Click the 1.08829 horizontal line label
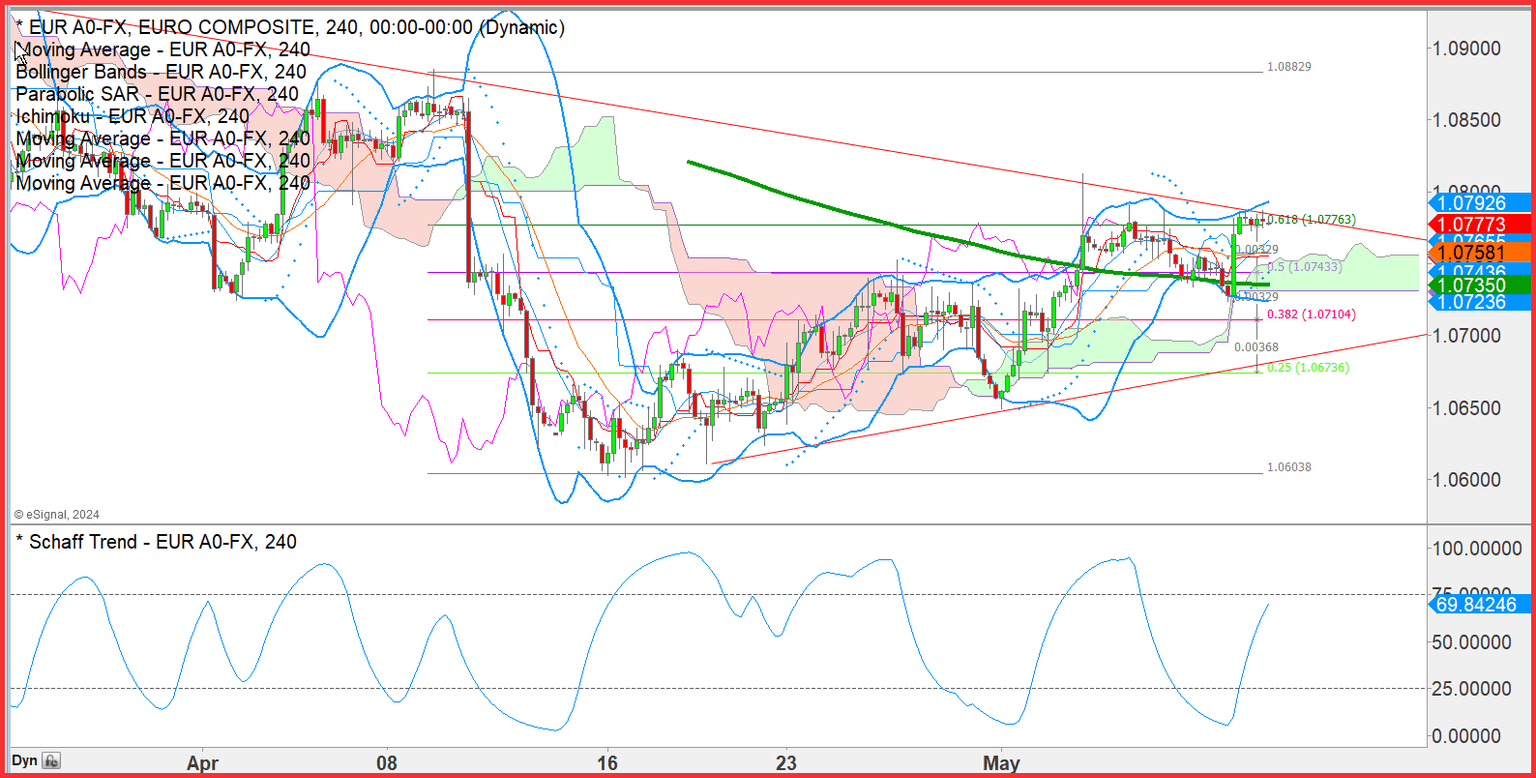The height and width of the screenshot is (778, 1536). pyautogui.click(x=1288, y=67)
